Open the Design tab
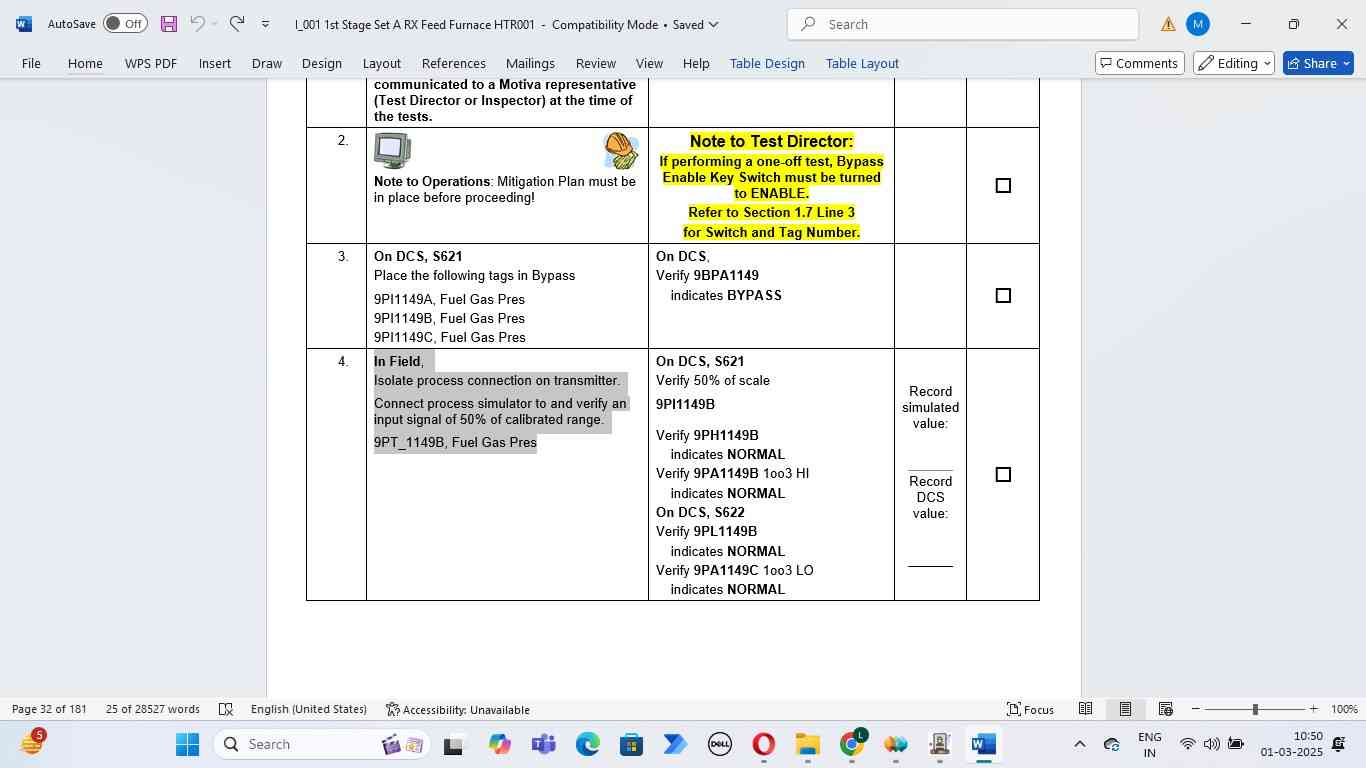This screenshot has height=768, width=1366. tap(322, 63)
